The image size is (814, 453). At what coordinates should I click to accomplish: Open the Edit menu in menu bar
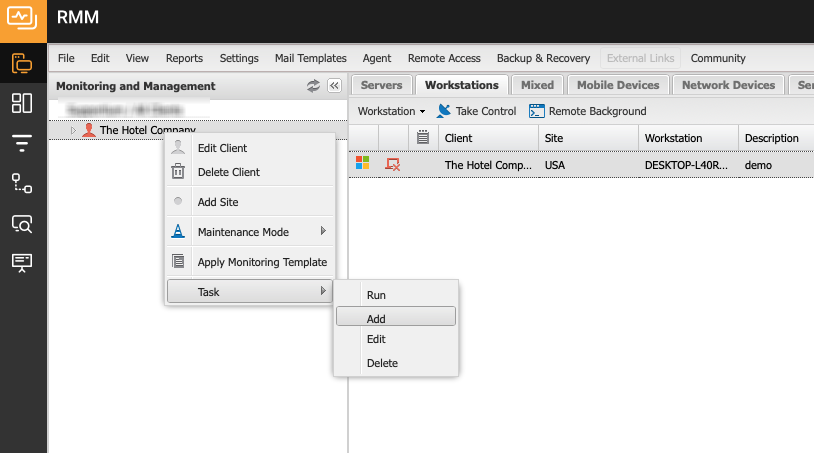tap(100, 58)
